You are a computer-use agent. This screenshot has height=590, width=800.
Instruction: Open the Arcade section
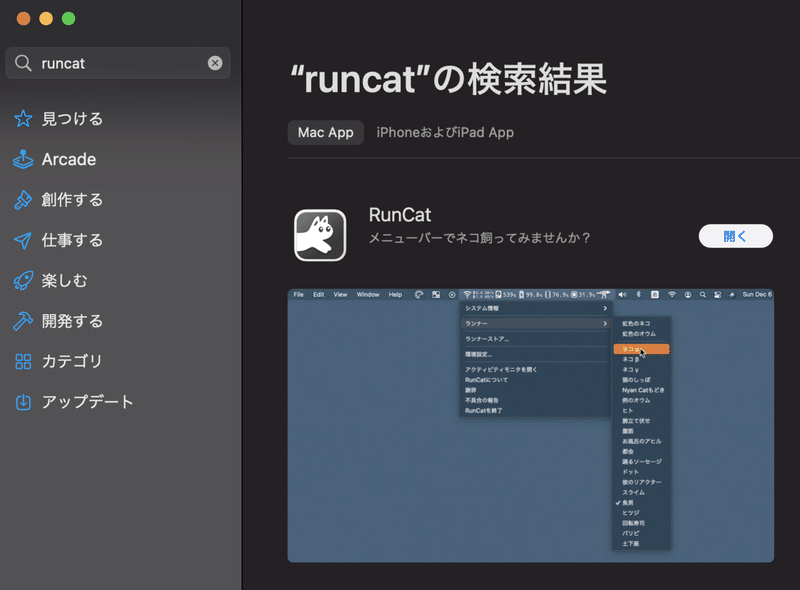point(69,159)
